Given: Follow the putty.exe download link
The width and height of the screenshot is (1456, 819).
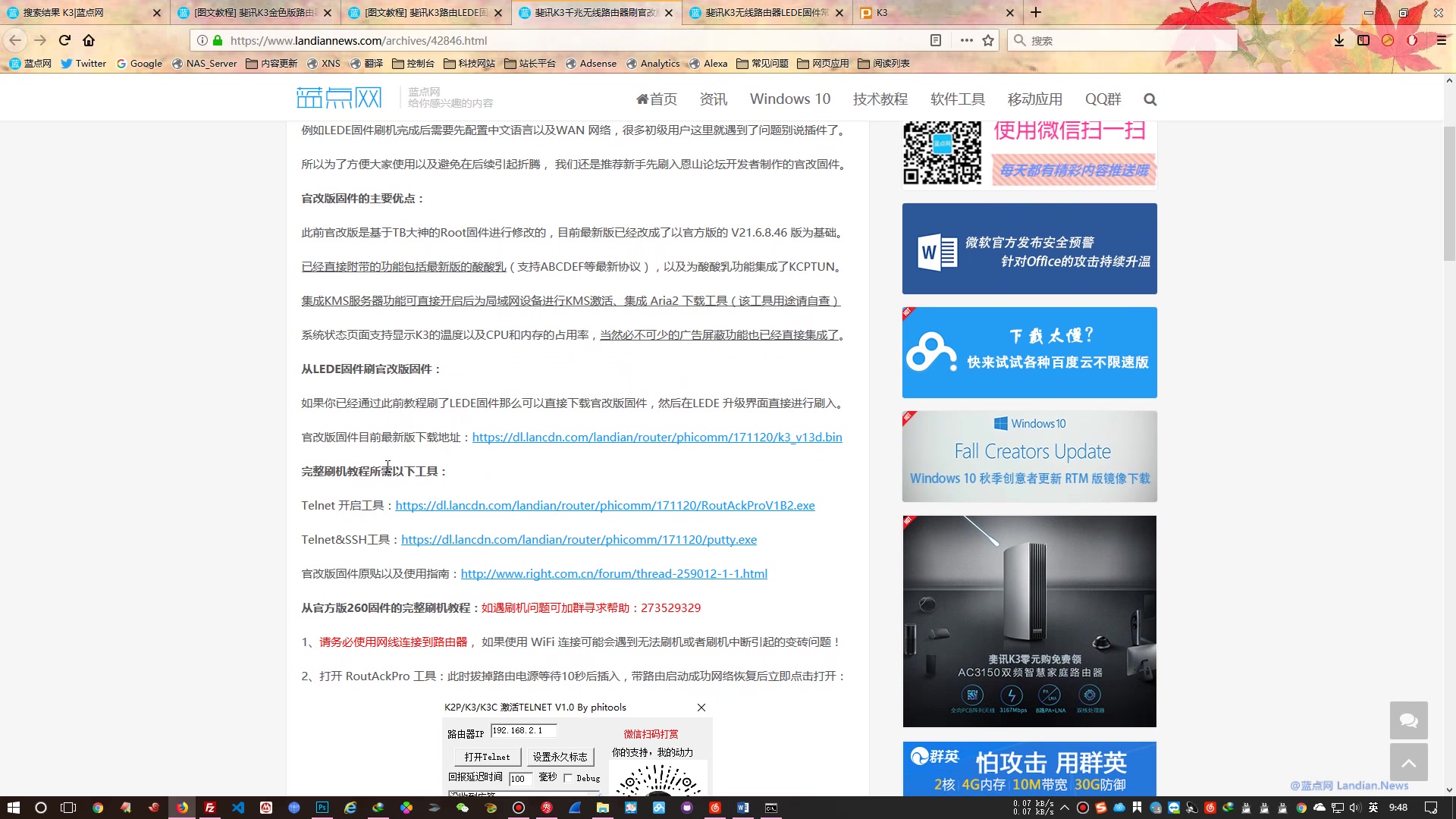Looking at the screenshot, I should click(579, 539).
